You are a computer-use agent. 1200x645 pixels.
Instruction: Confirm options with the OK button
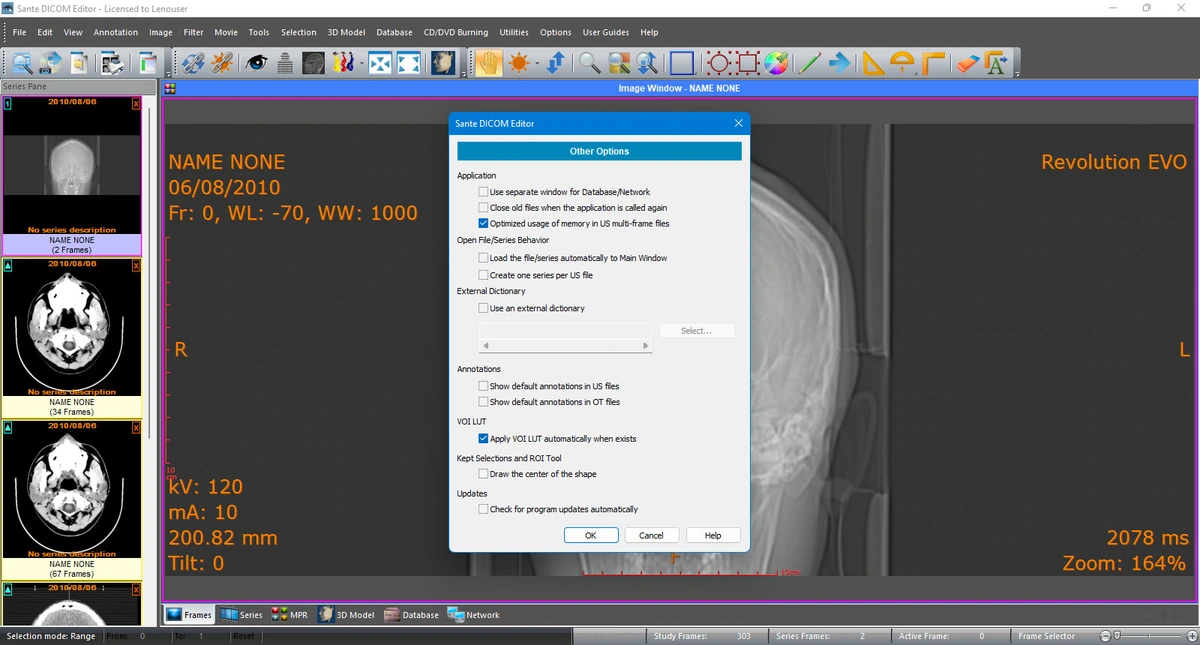click(x=591, y=535)
